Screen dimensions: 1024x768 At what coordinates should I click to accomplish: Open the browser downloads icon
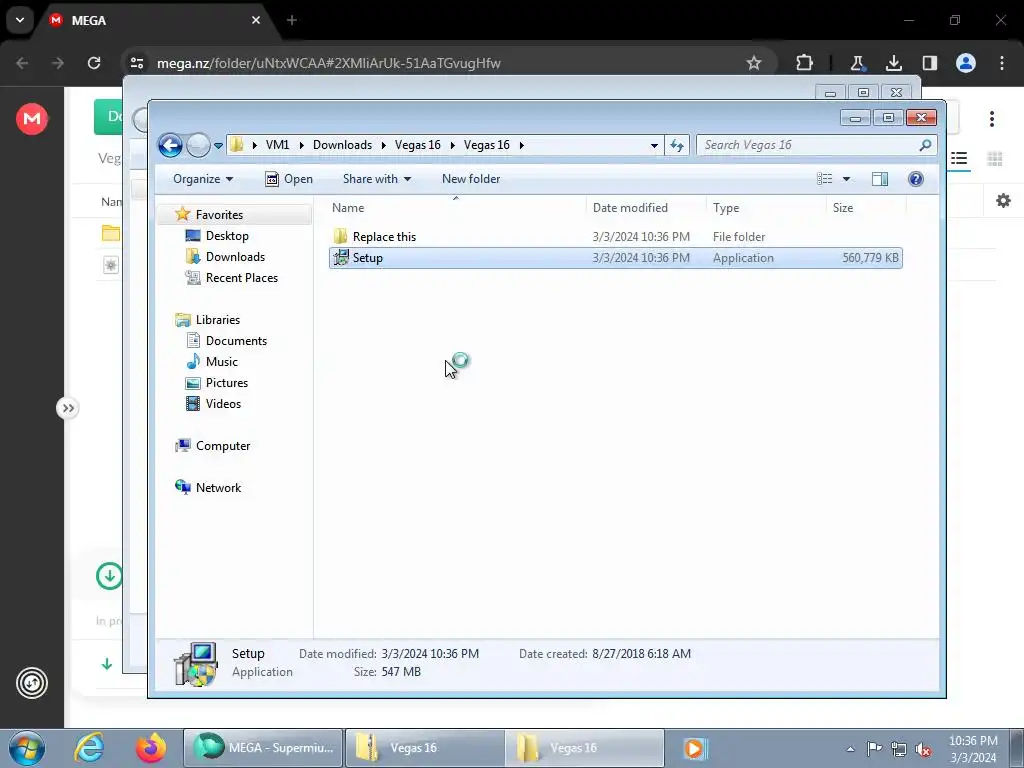pos(893,63)
